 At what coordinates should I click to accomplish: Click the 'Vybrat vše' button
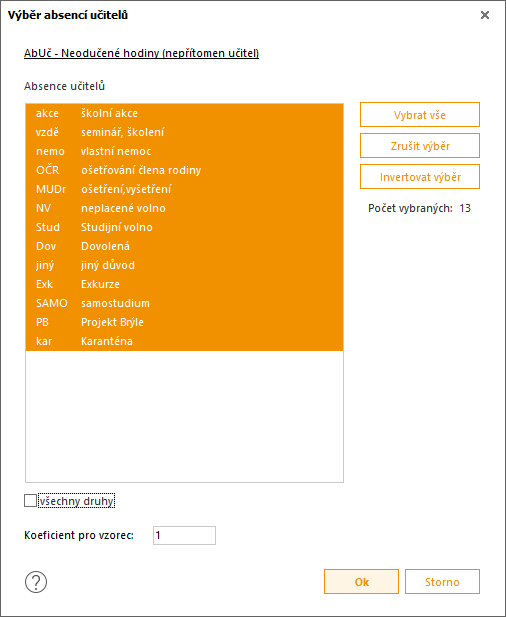tap(420, 115)
